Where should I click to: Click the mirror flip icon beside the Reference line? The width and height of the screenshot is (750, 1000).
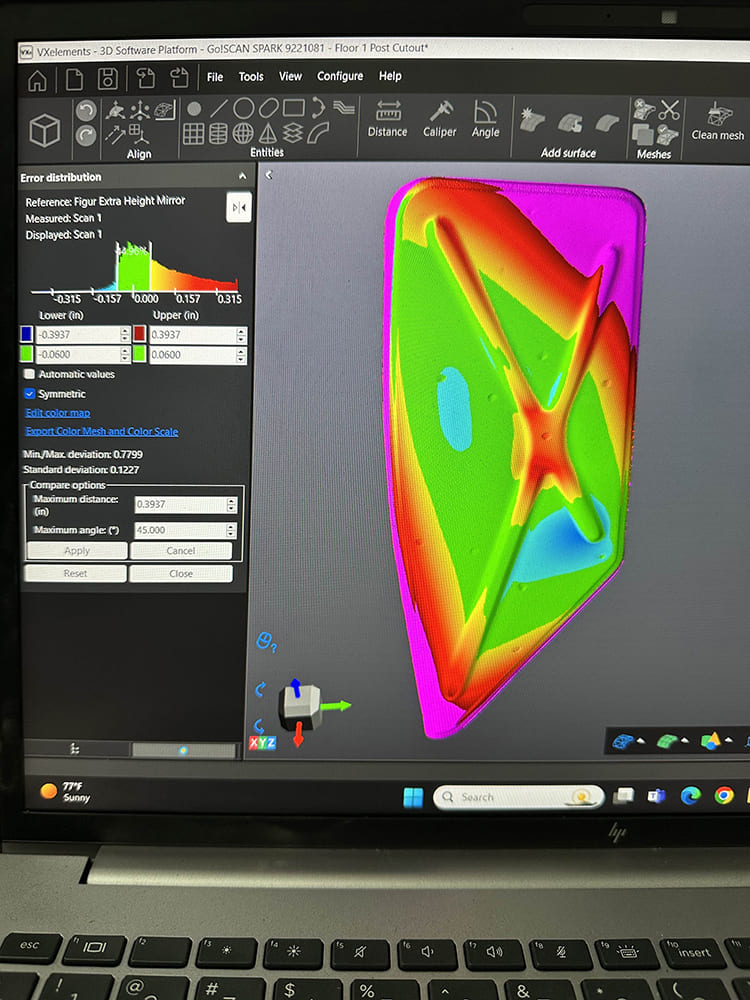click(239, 207)
